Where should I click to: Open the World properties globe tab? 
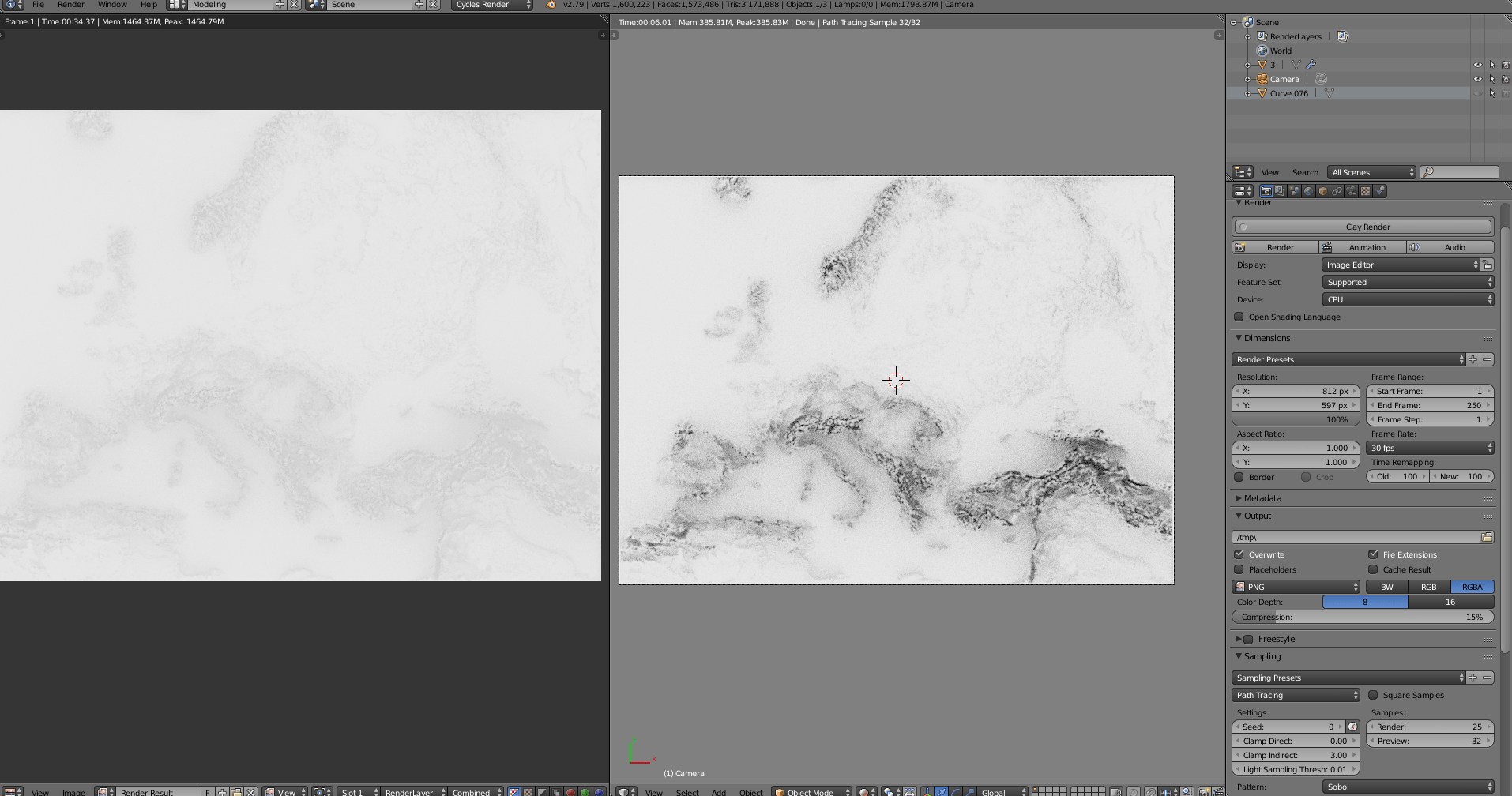coord(1308,191)
